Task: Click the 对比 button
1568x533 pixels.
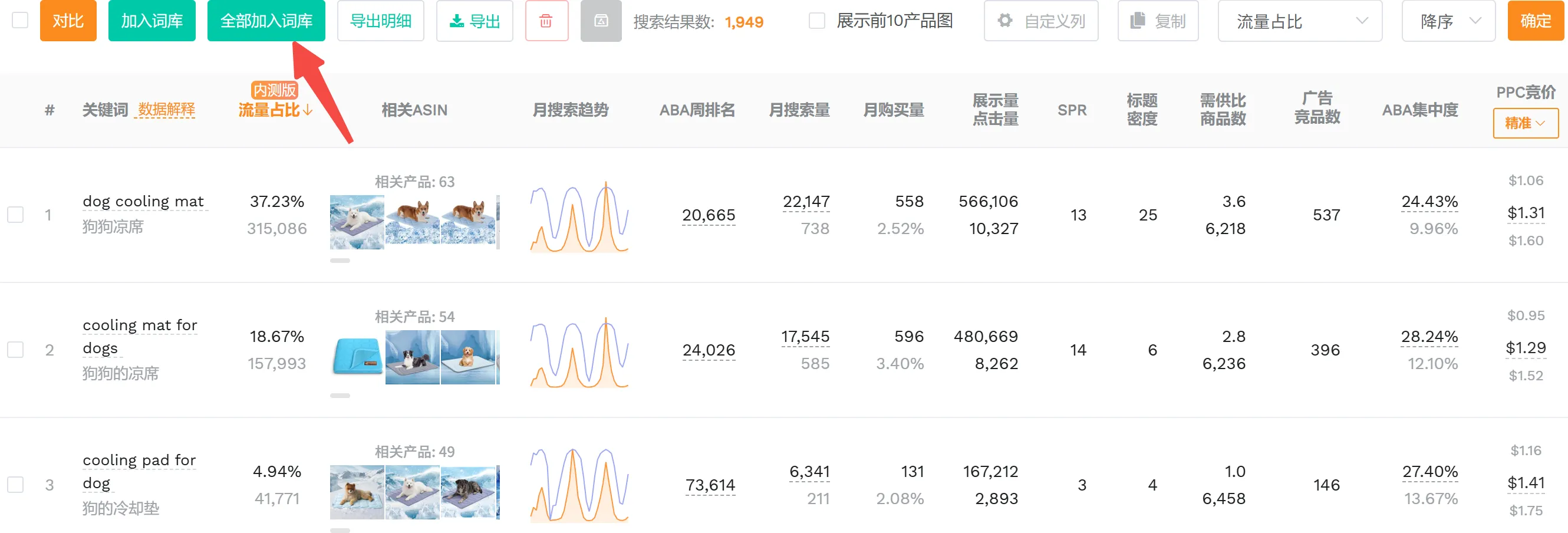Action: 68,21
